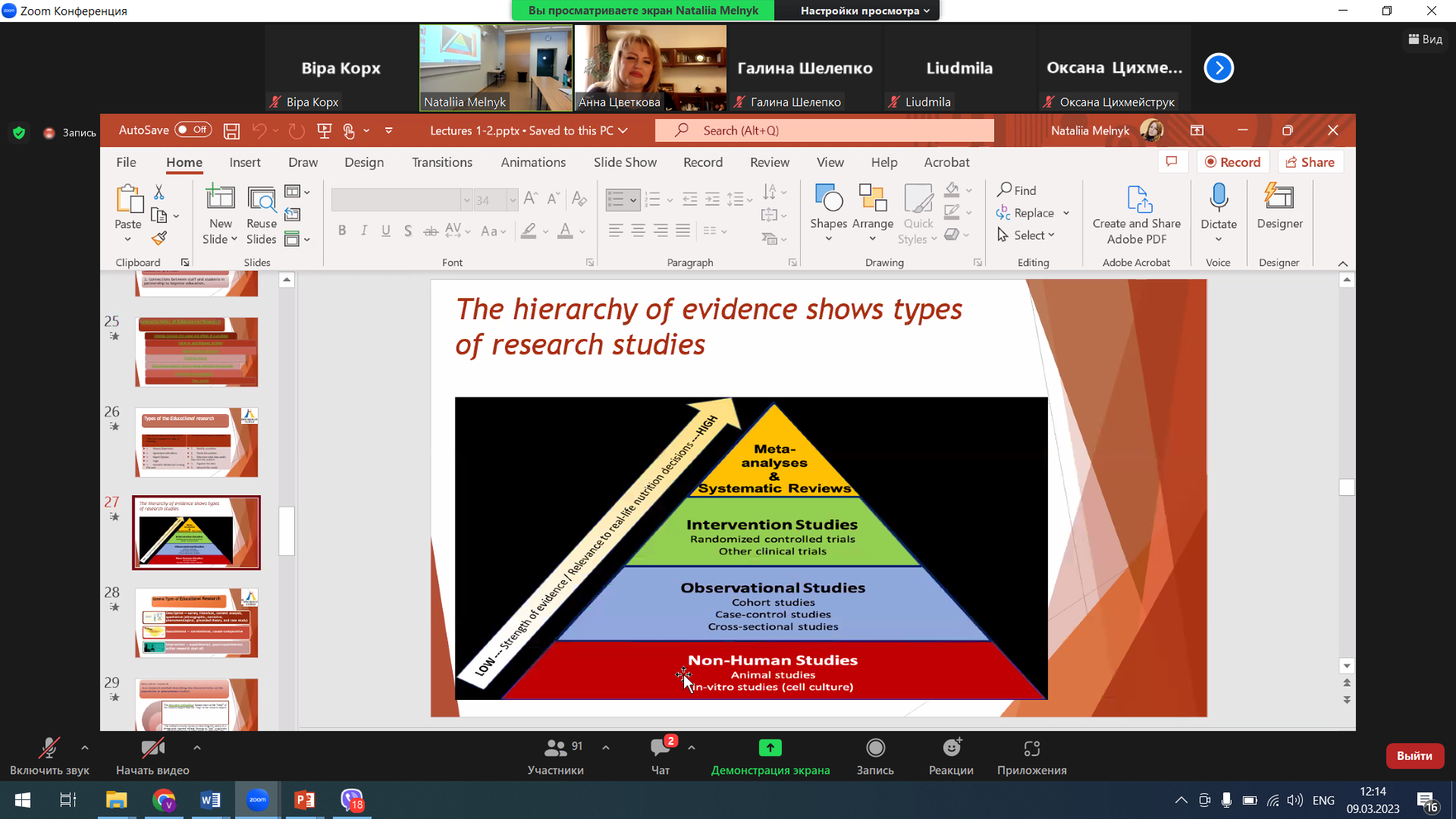Image resolution: width=1456 pixels, height=819 pixels.
Task: Open the Transitions tab
Action: pyautogui.click(x=442, y=162)
